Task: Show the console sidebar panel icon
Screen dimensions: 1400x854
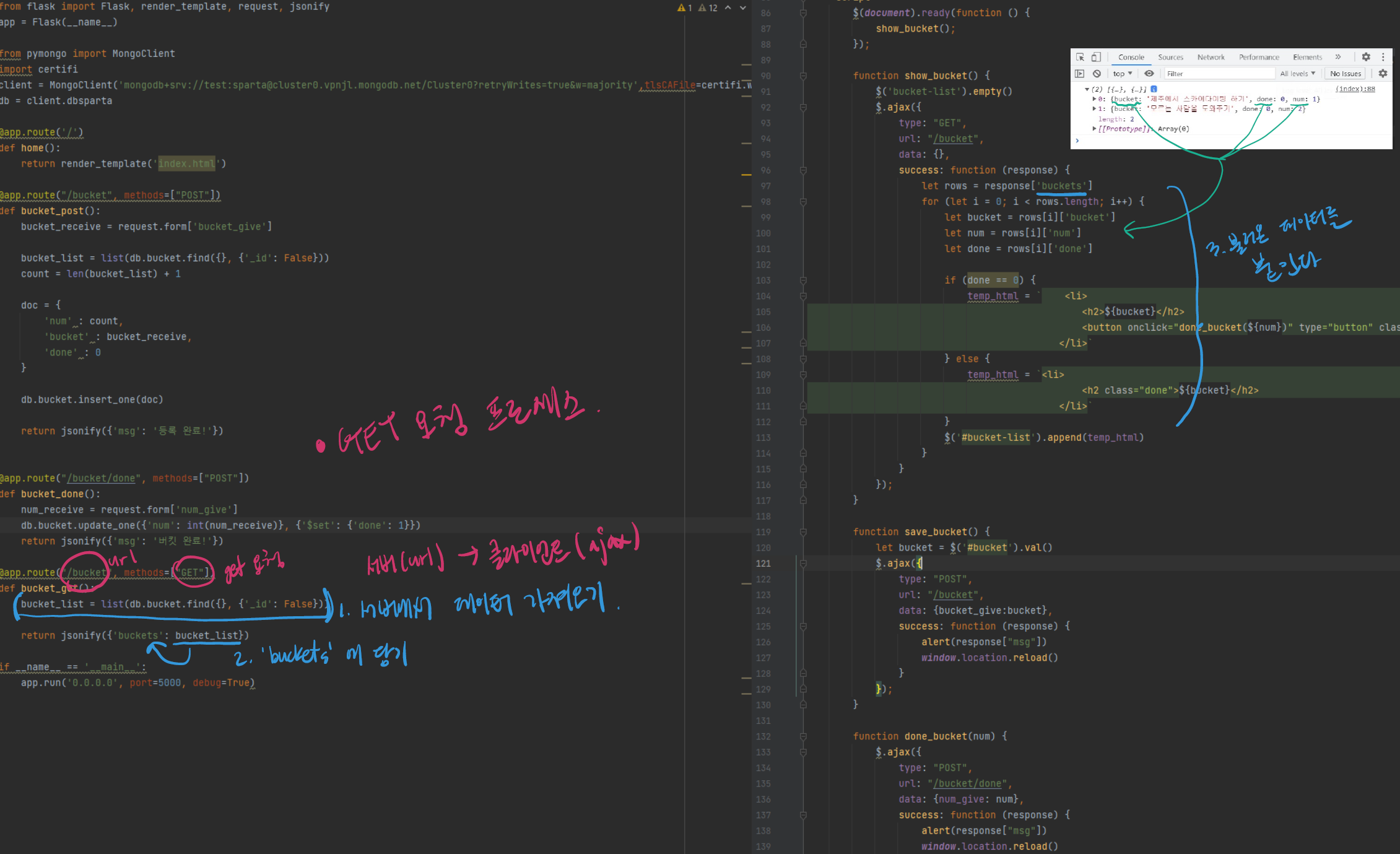Action: pyautogui.click(x=1080, y=74)
